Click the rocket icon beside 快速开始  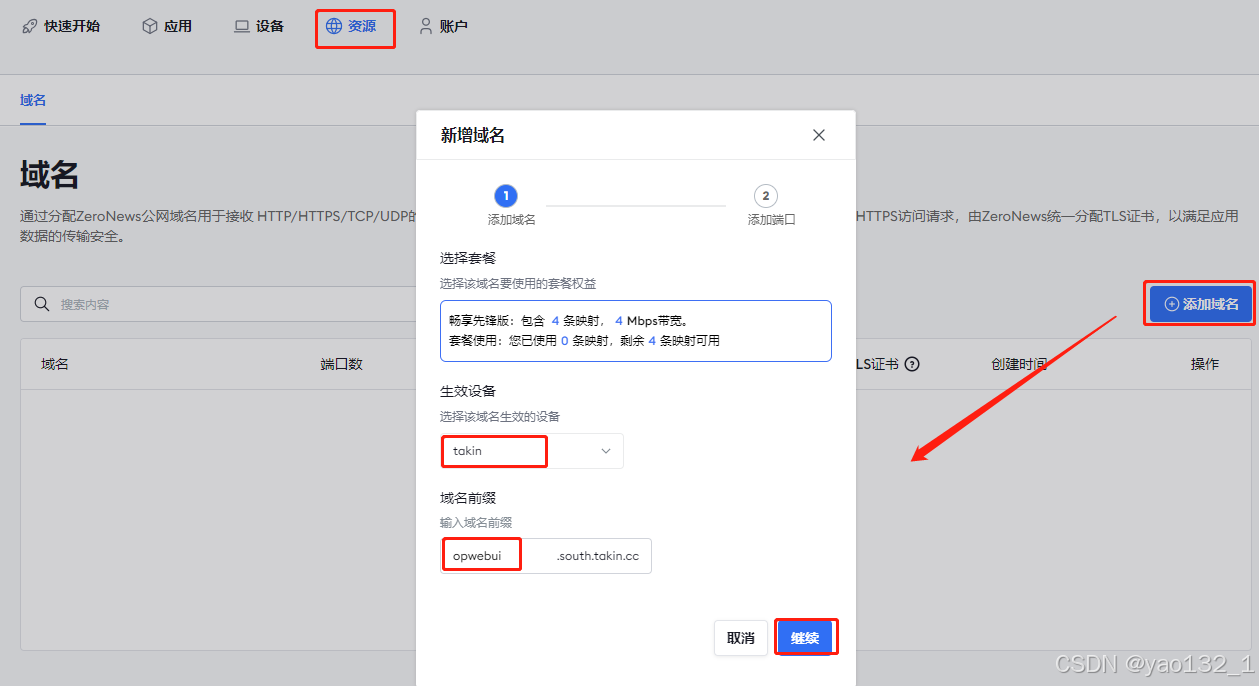(30, 26)
